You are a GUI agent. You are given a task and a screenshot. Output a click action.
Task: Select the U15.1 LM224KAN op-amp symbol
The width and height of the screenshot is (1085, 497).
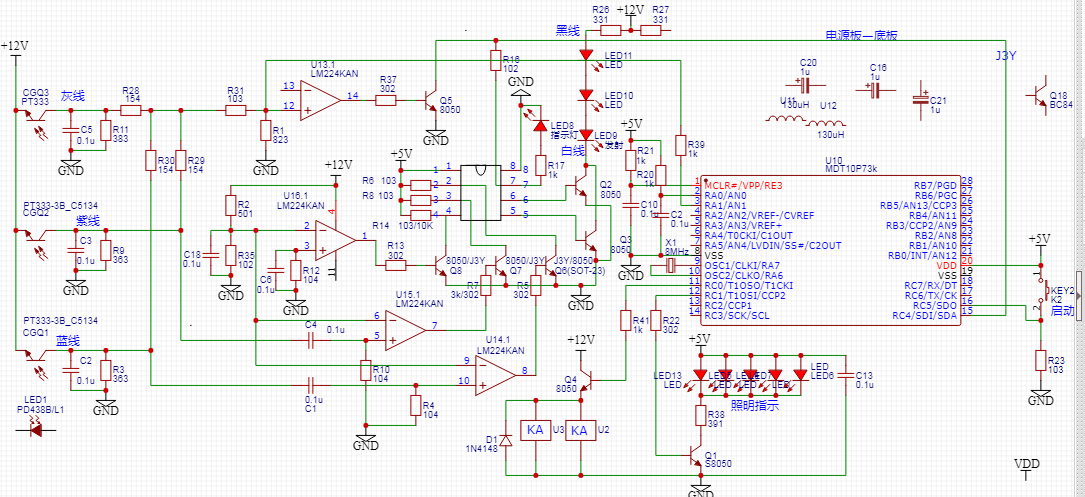pyautogui.click(x=405, y=328)
